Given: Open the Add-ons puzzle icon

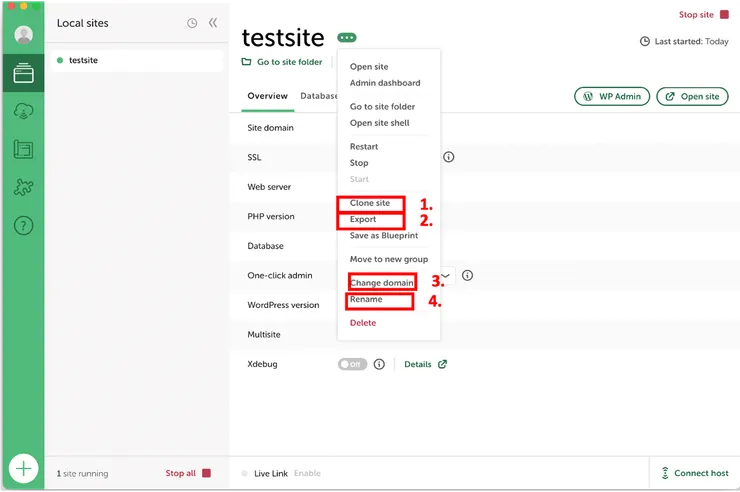Looking at the screenshot, I should coord(23,187).
